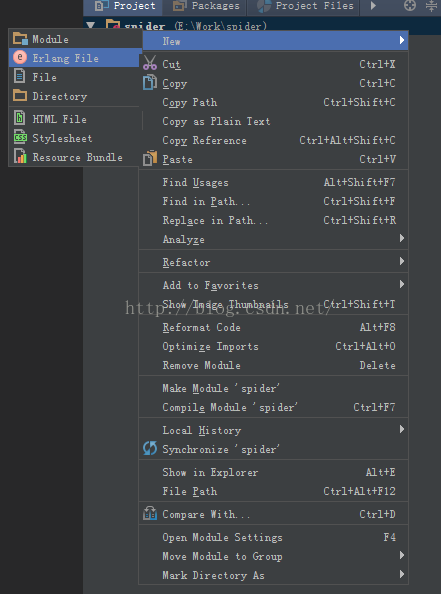441x594 pixels.
Task: Click the Compare With icon
Action: tap(150, 514)
